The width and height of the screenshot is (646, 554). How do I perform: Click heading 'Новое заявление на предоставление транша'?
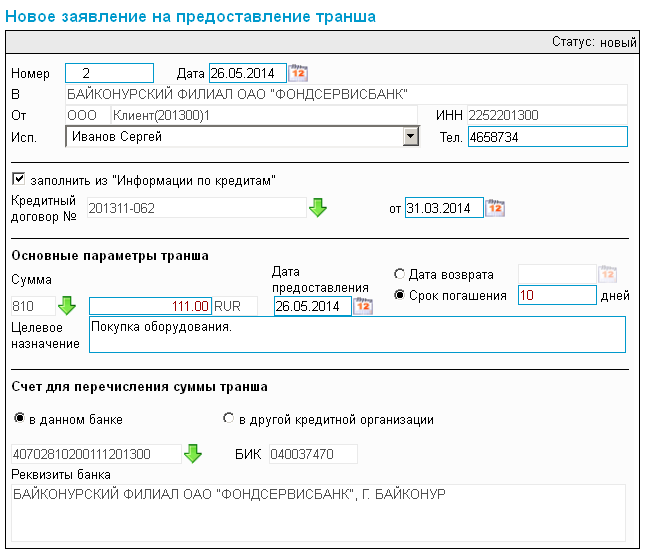(x=190, y=16)
